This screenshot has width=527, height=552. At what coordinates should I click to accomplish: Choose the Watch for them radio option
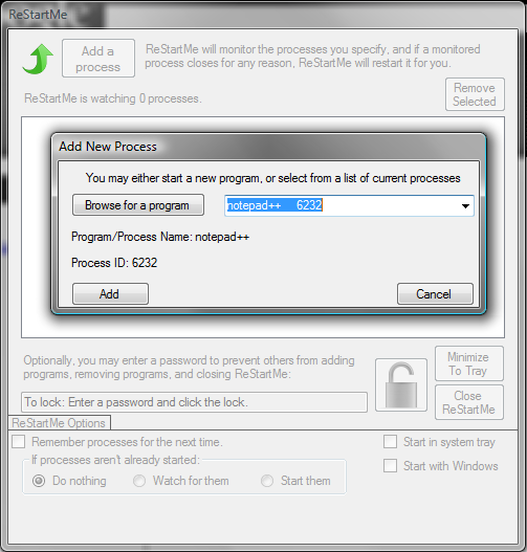click(139, 481)
